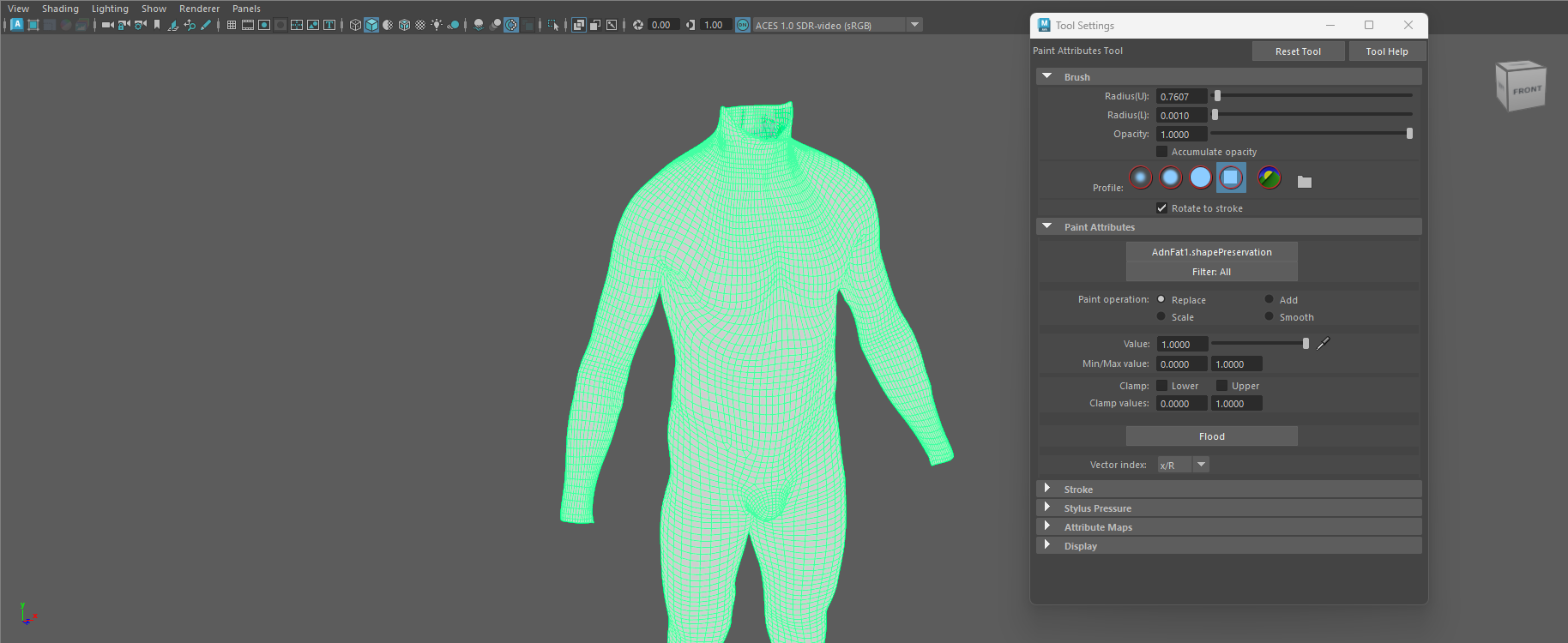Click the Flood button

click(1211, 436)
